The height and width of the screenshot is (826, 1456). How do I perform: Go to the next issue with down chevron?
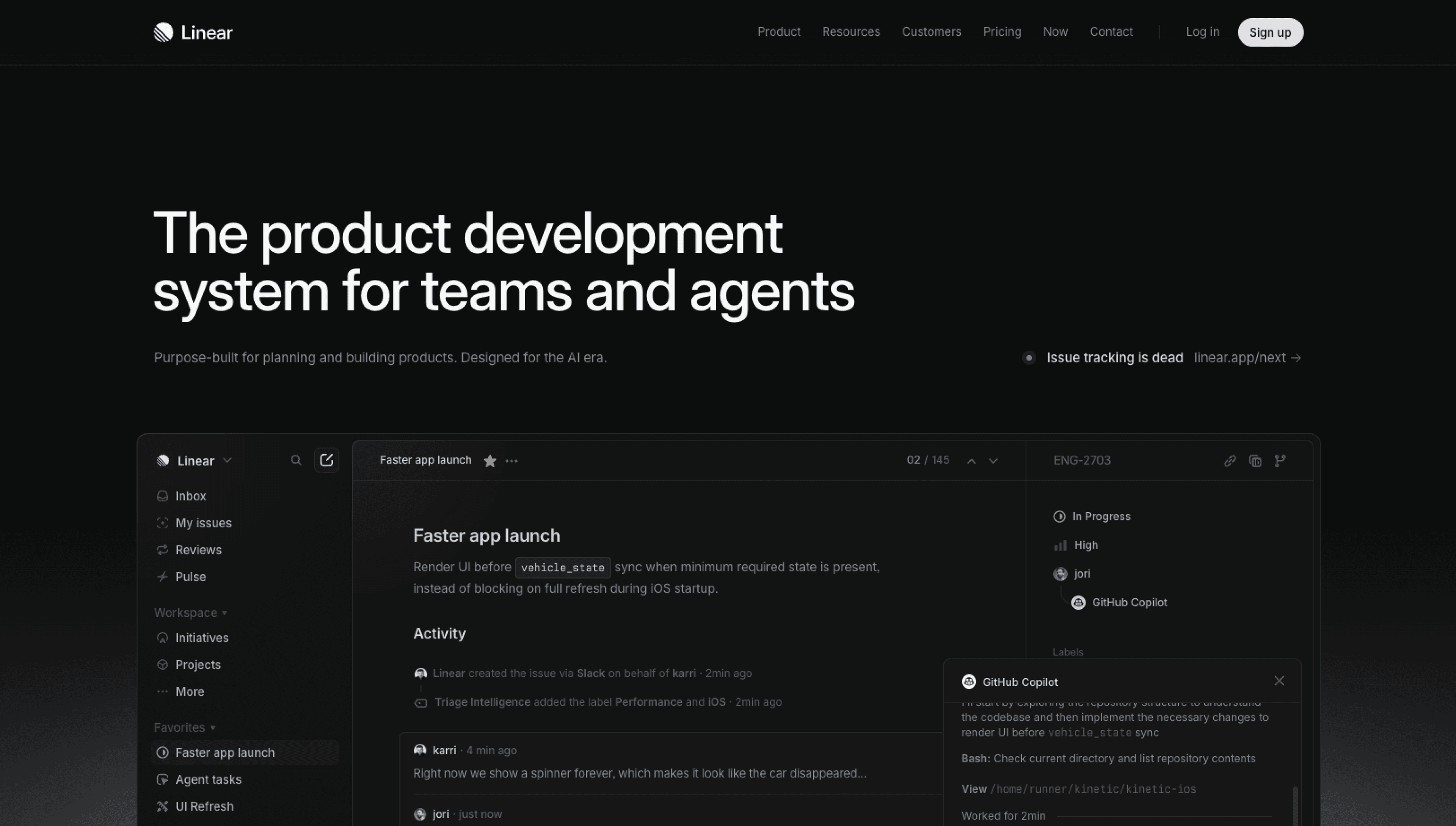(x=993, y=461)
